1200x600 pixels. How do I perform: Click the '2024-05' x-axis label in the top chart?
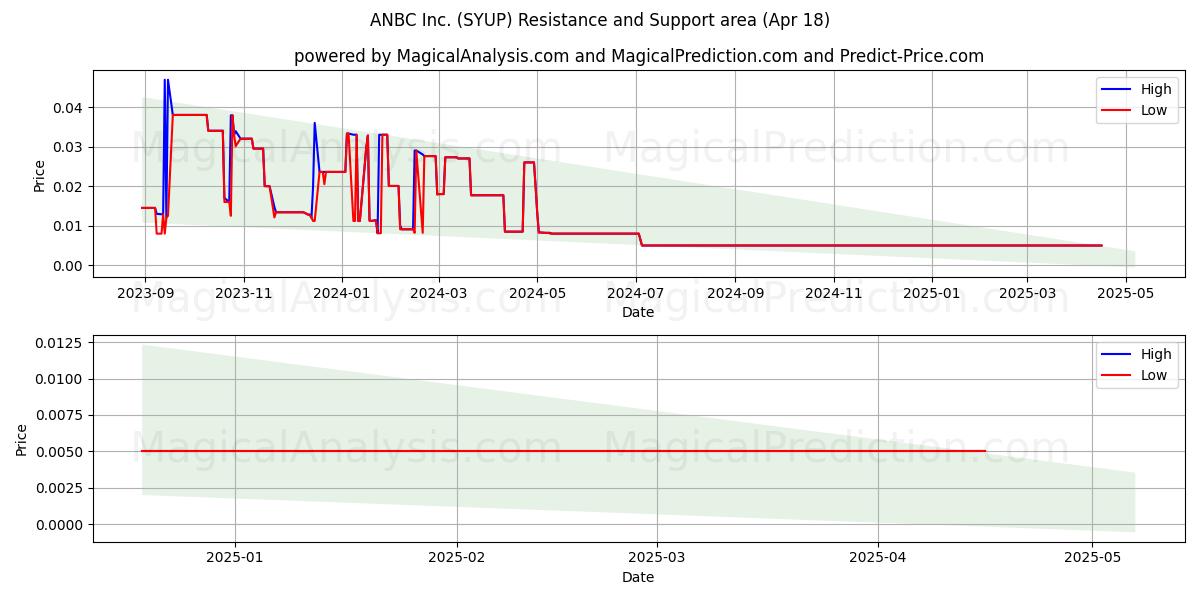(537, 293)
